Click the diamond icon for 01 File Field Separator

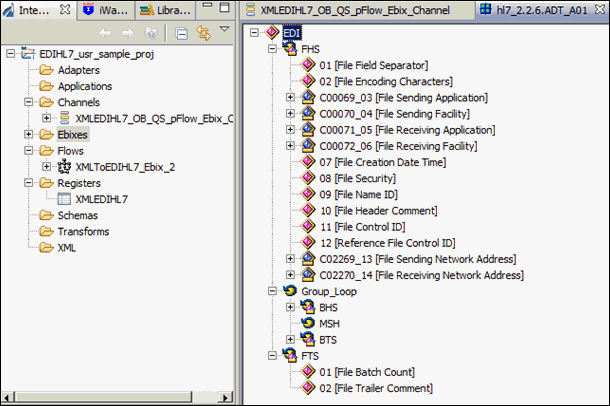click(x=308, y=65)
